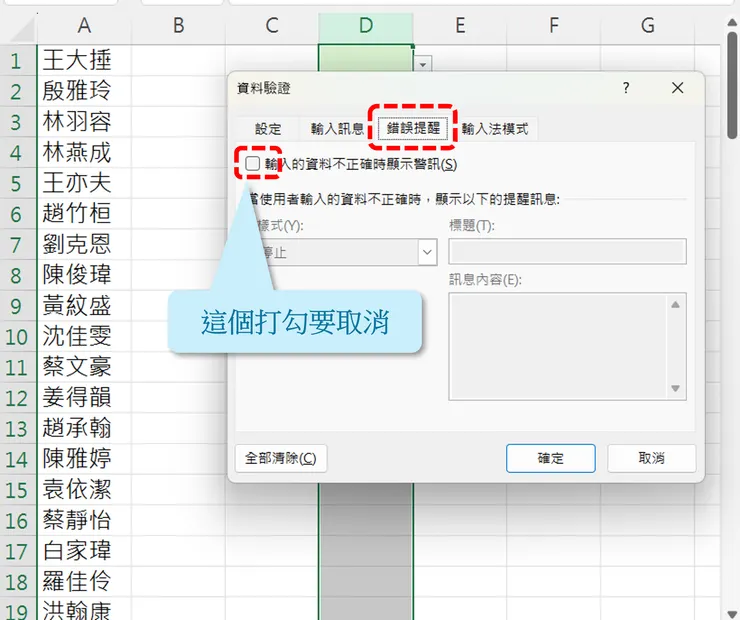The height and width of the screenshot is (620, 740).
Task: Click cell containing 羅佳伶
Action: pos(84,582)
